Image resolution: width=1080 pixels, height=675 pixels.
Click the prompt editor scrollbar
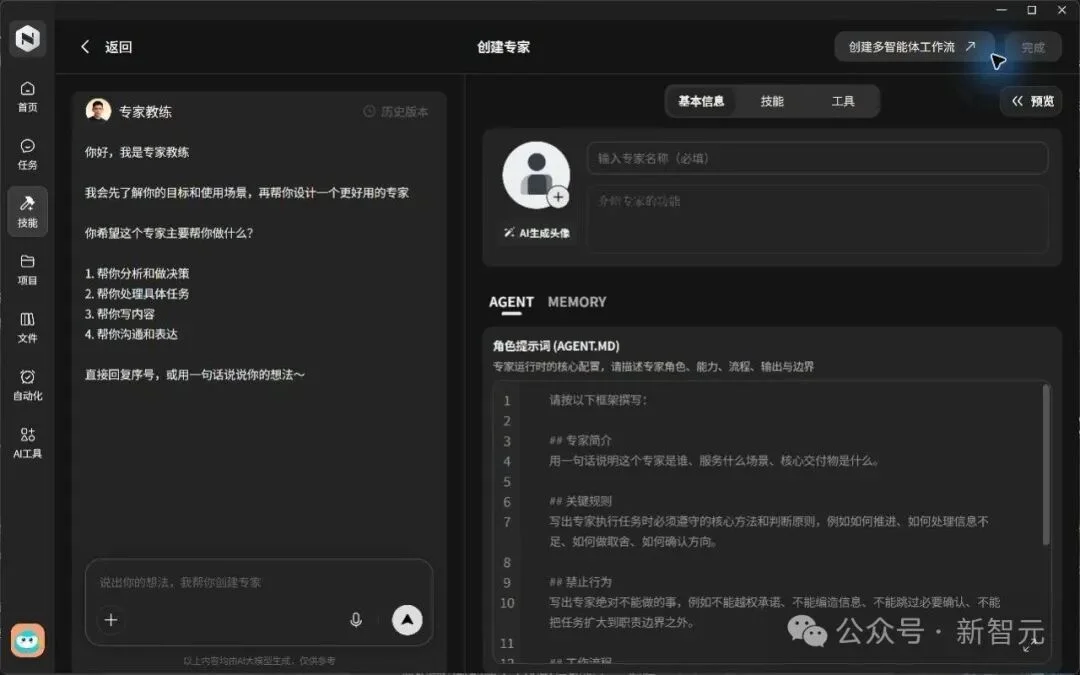1046,466
